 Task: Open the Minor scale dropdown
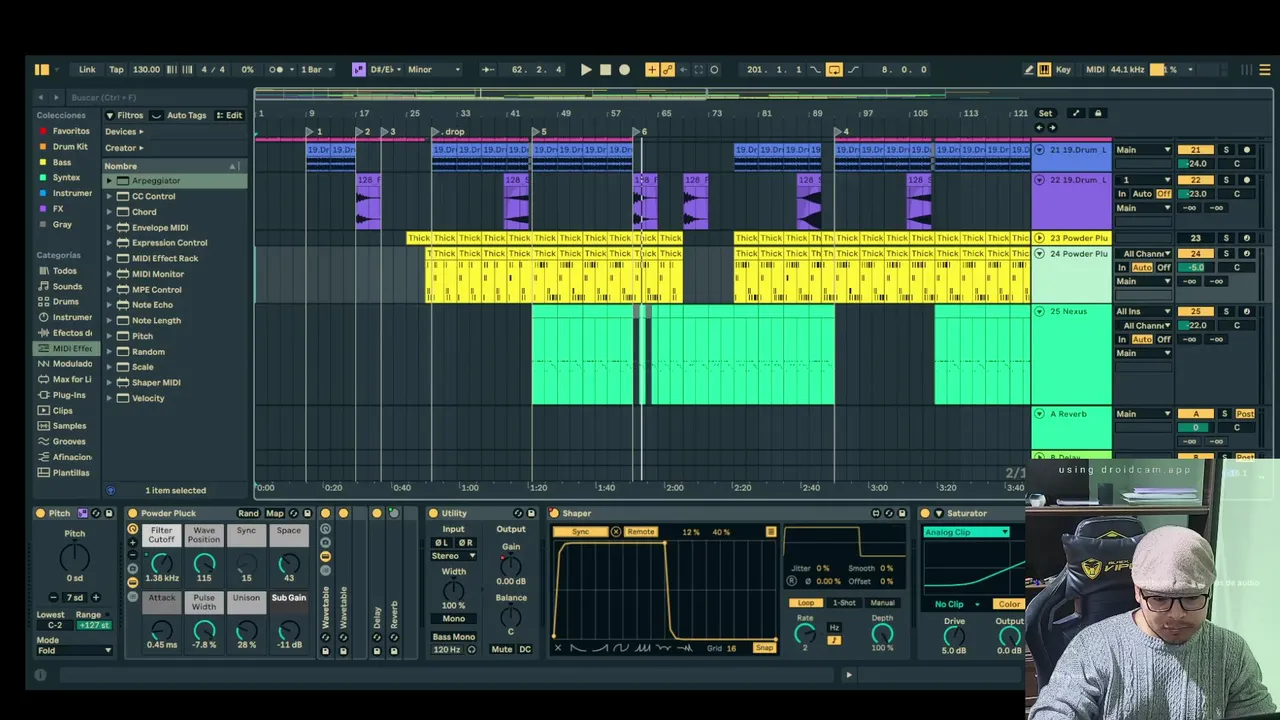click(434, 70)
